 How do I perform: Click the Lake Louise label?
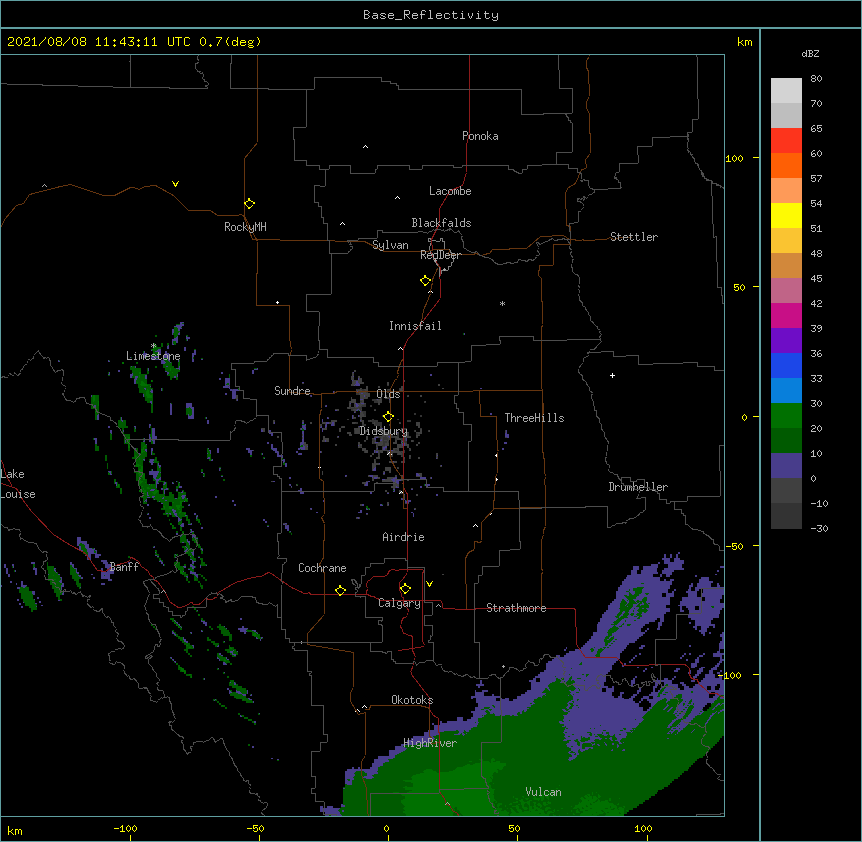(x=18, y=484)
